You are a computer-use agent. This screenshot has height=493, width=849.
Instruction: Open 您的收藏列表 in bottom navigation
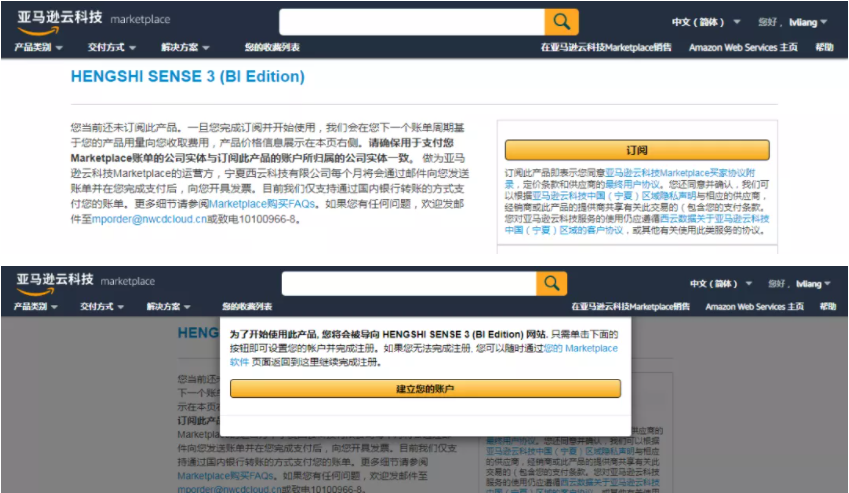247,307
